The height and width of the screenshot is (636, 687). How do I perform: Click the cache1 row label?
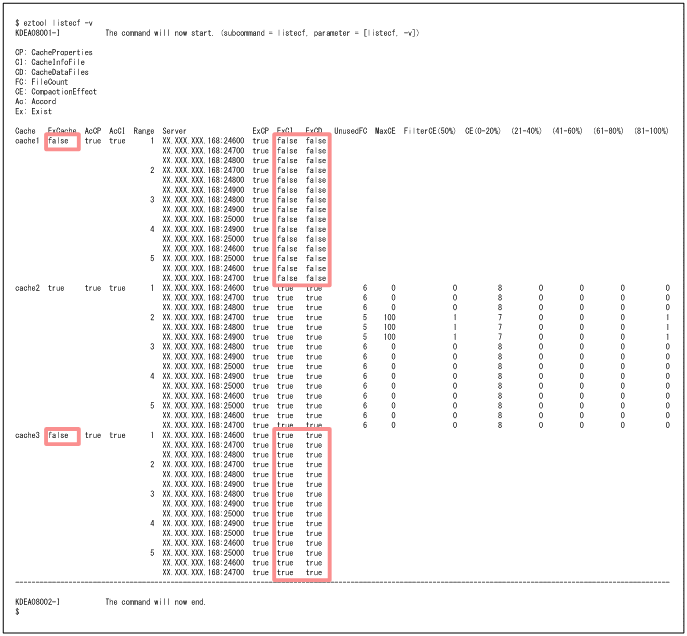click(27, 141)
